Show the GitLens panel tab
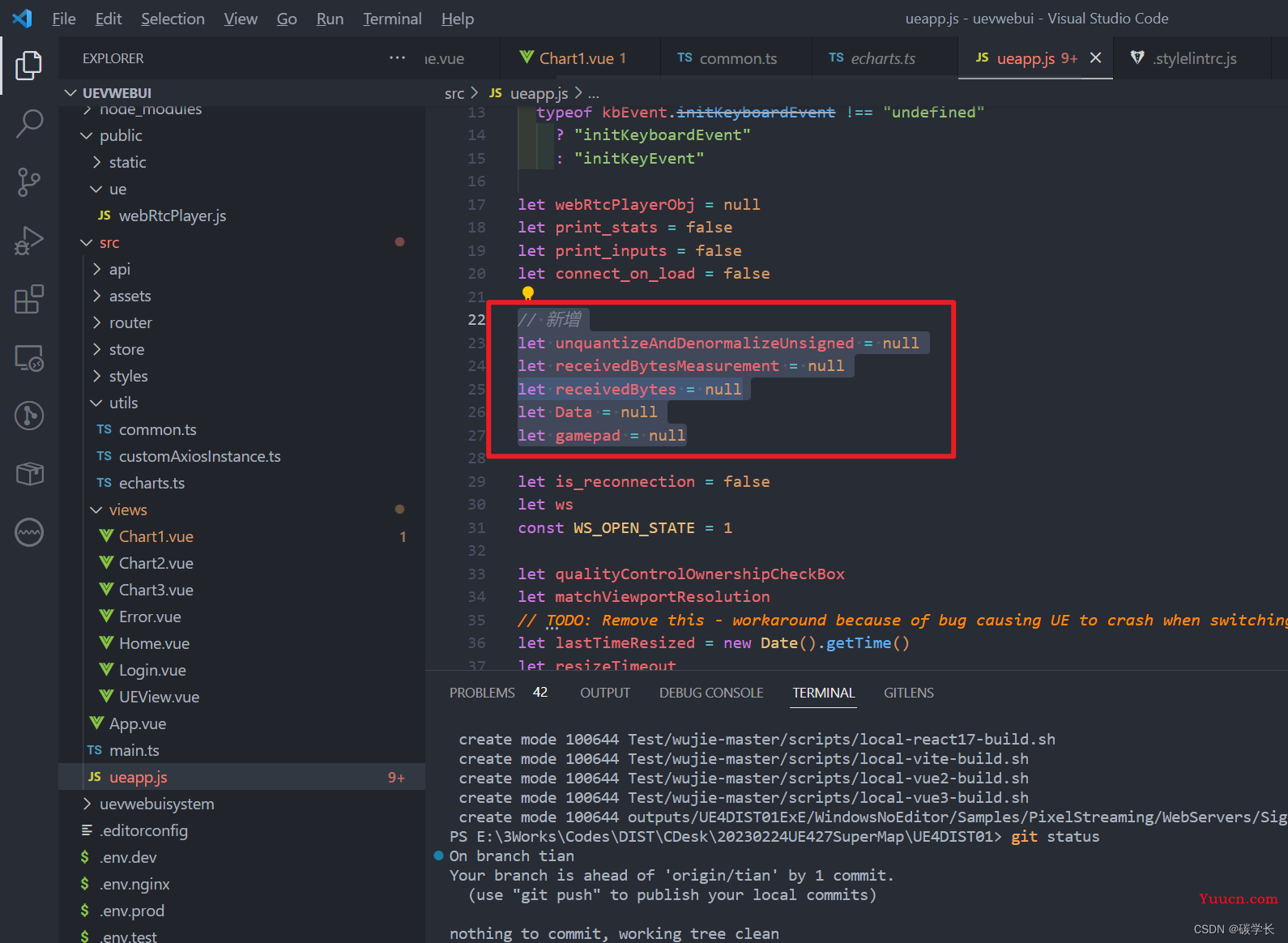The height and width of the screenshot is (943, 1288). 909,693
